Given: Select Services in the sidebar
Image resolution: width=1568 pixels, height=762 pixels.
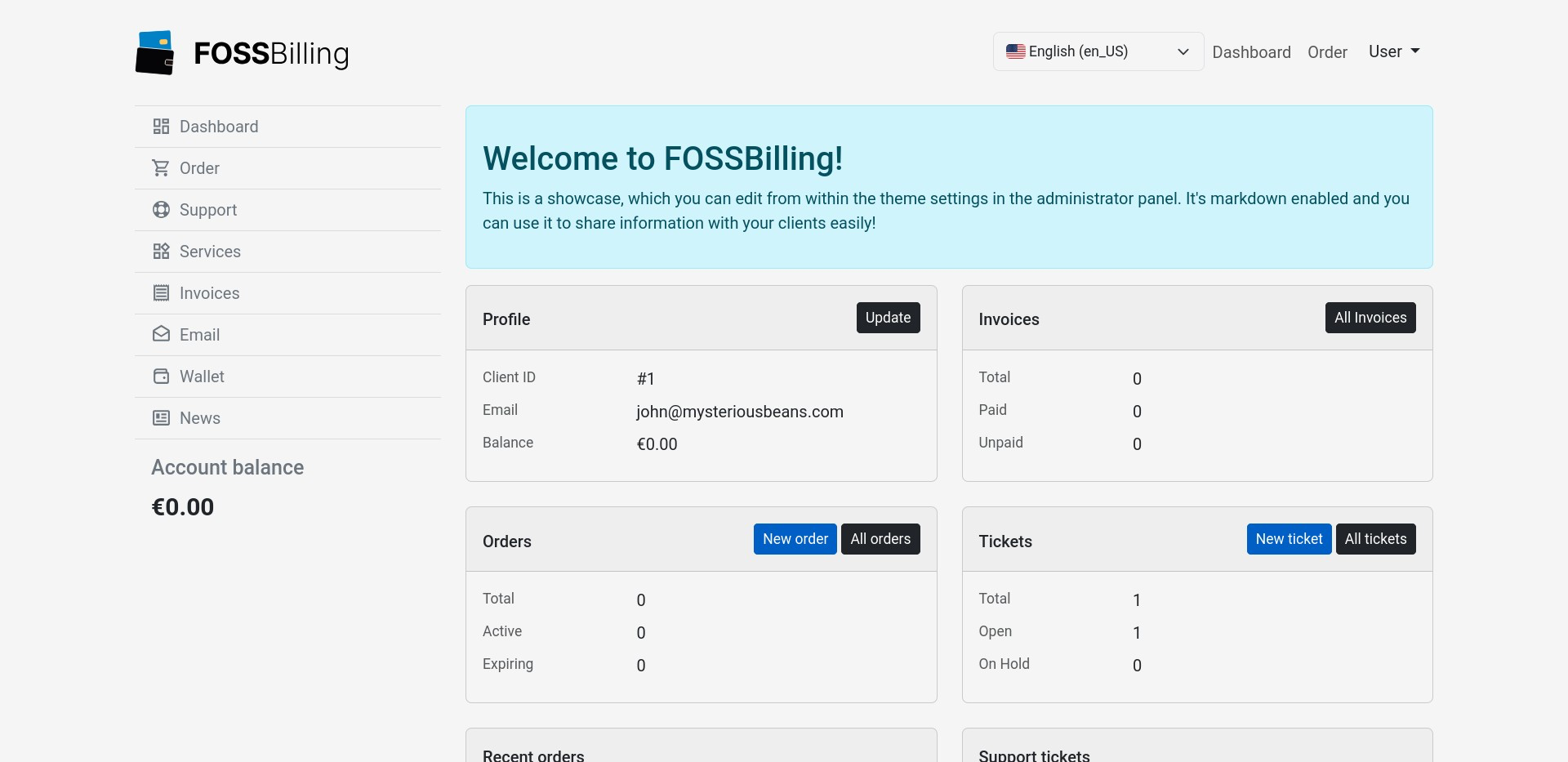Looking at the screenshot, I should pyautogui.click(x=287, y=252).
